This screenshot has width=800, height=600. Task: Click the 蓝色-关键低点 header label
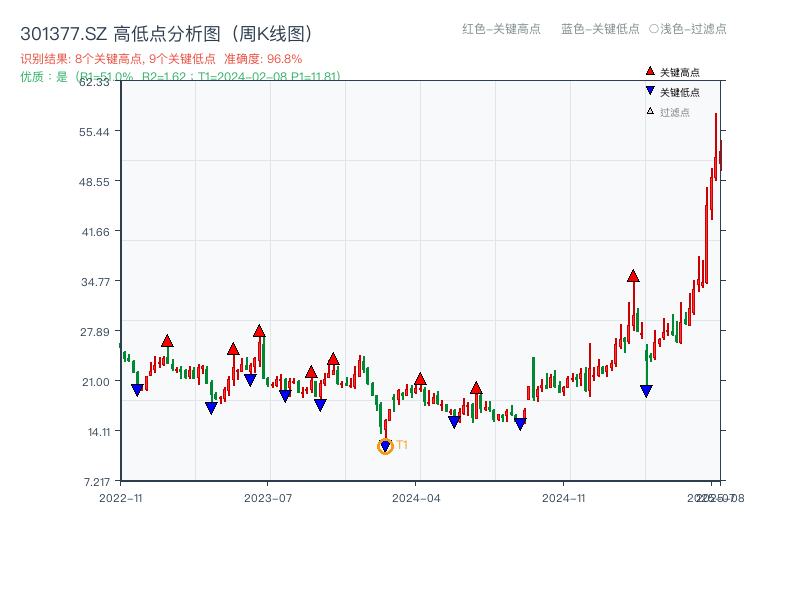[600, 29]
